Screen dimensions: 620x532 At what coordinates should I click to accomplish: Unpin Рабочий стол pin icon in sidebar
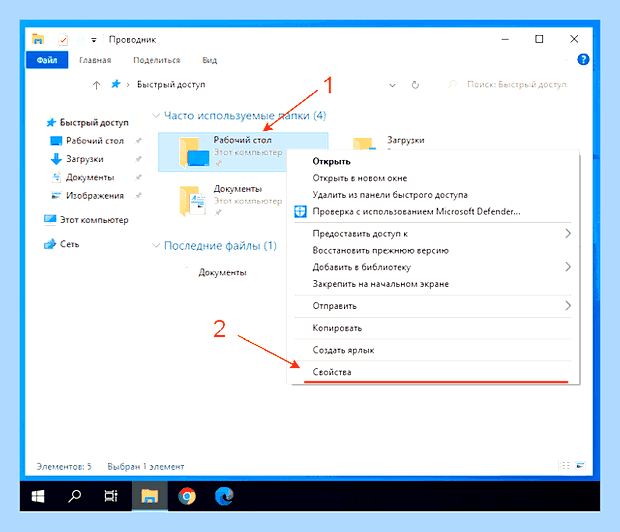point(138,141)
